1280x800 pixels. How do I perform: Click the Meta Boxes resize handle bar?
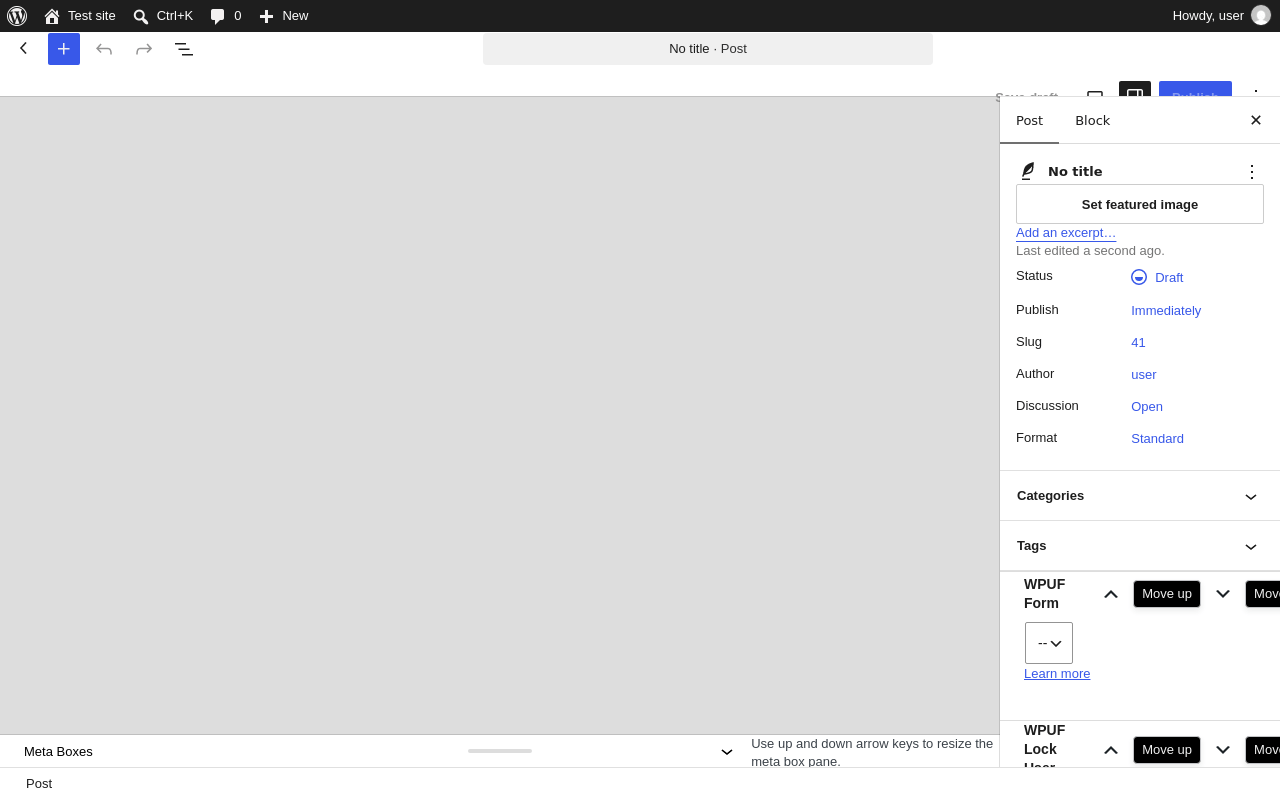500,751
